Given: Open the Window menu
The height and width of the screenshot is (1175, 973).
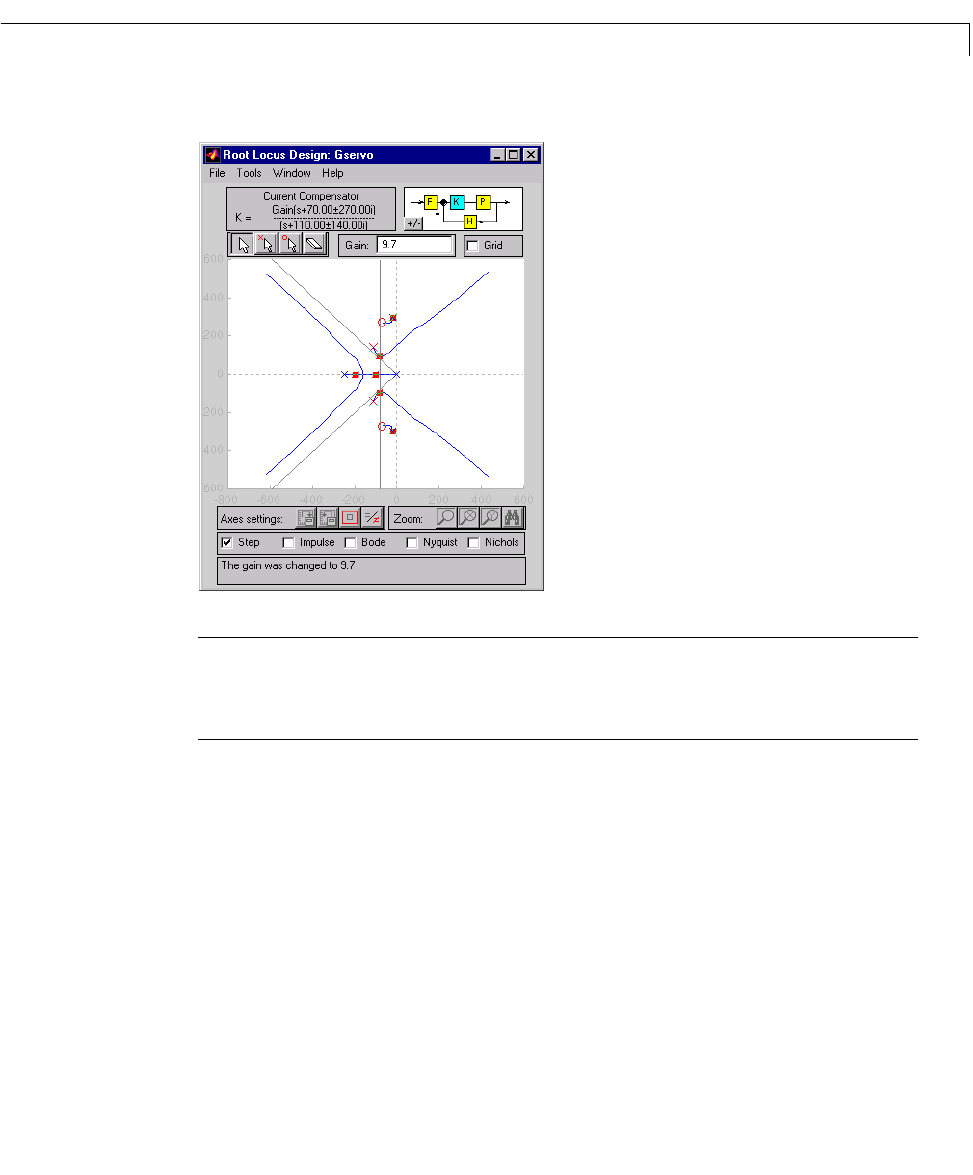Looking at the screenshot, I should (x=292, y=173).
